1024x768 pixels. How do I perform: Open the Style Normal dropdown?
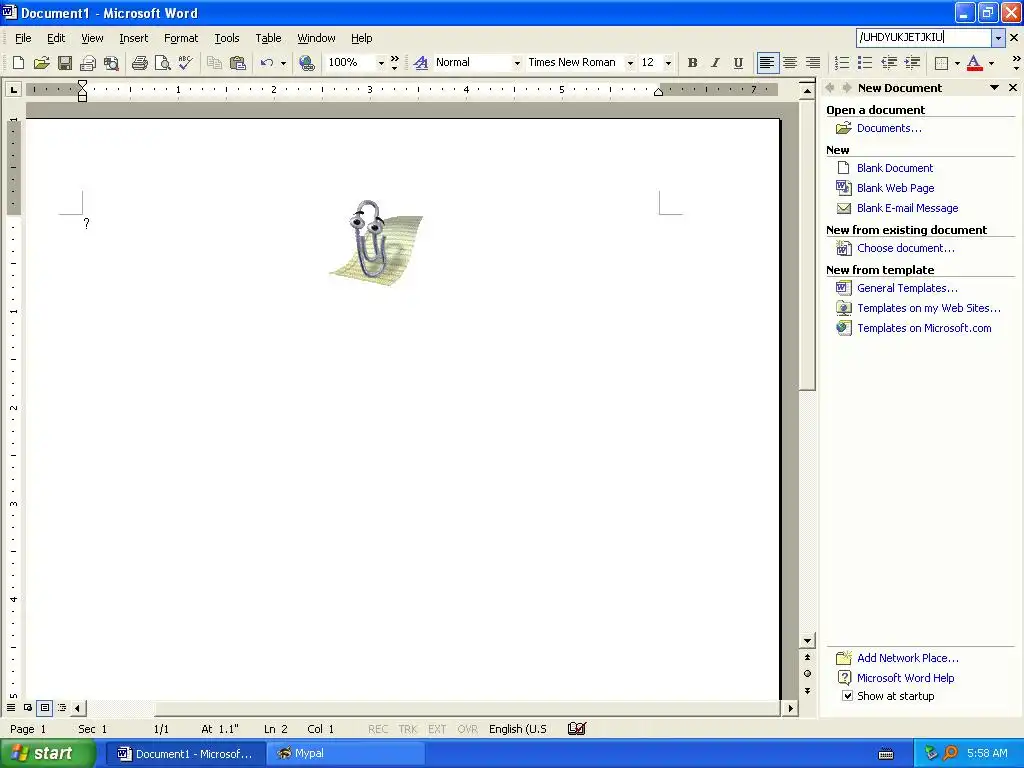click(517, 63)
